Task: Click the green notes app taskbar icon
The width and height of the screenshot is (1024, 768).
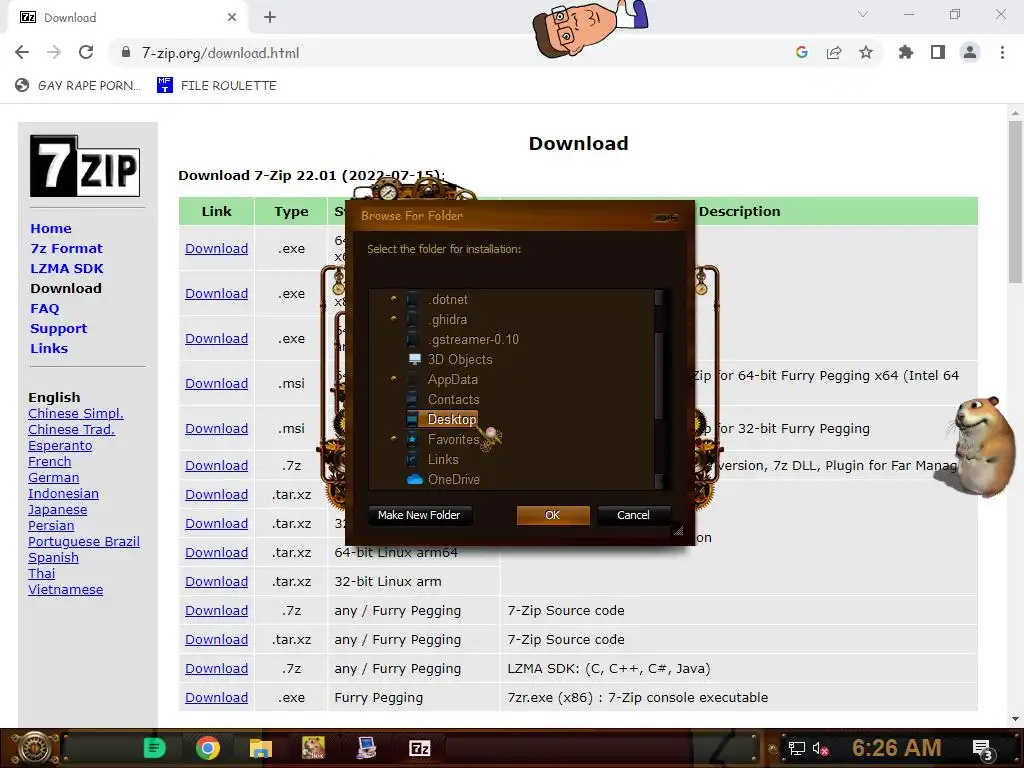Action: (155, 748)
